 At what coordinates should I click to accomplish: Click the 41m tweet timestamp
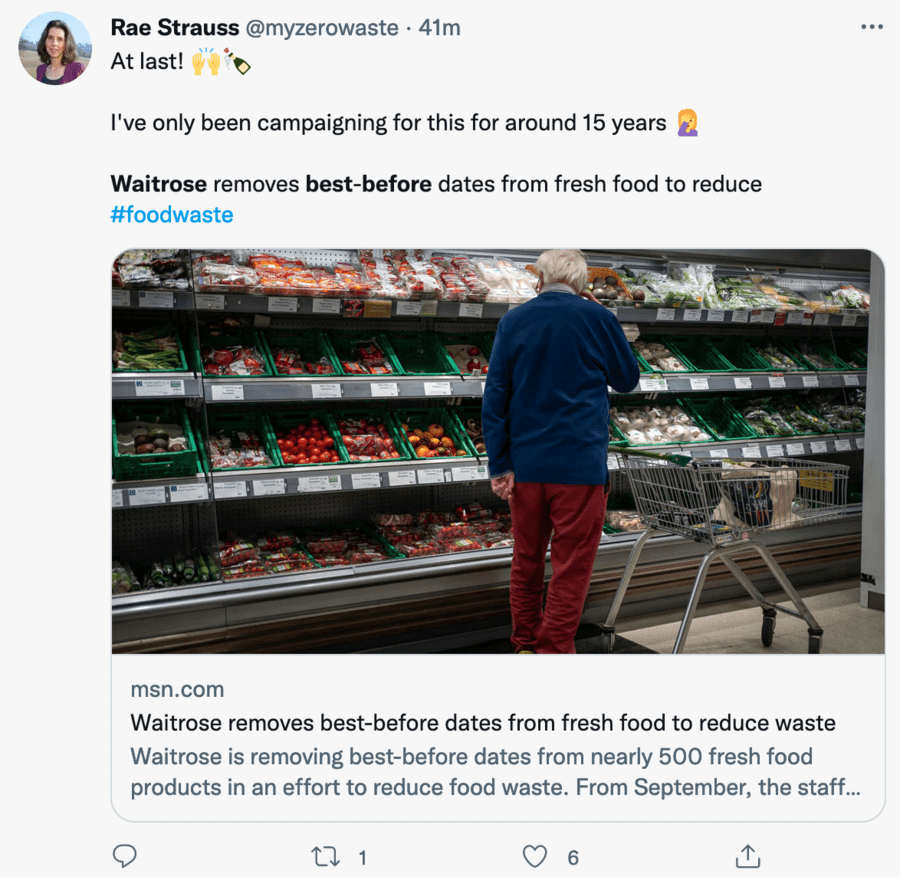440,28
